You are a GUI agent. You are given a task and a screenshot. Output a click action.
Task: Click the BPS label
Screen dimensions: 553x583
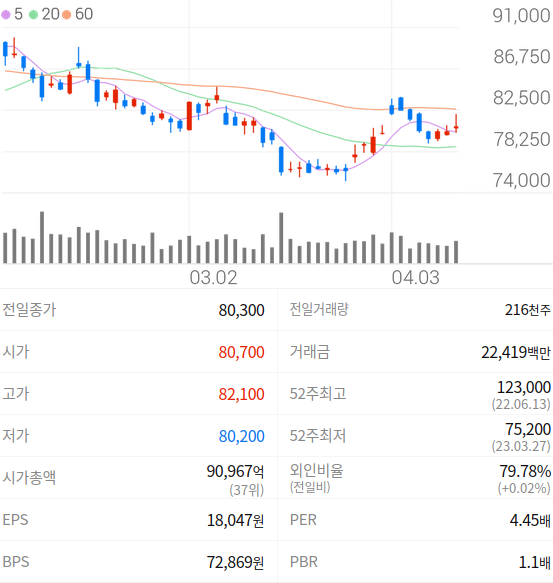coord(16,562)
